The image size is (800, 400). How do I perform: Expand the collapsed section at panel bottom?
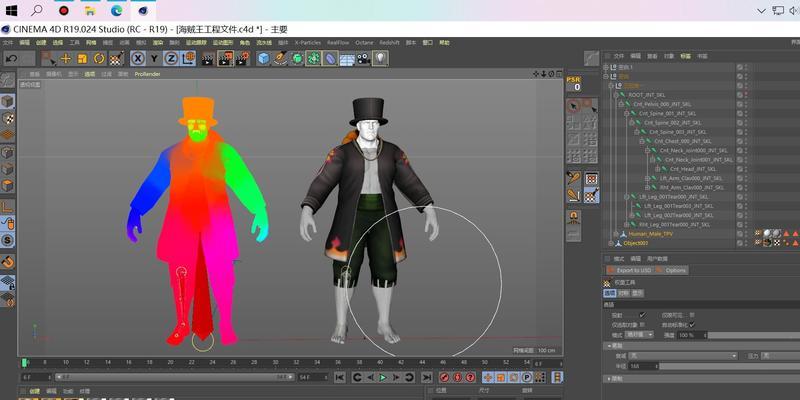609,379
